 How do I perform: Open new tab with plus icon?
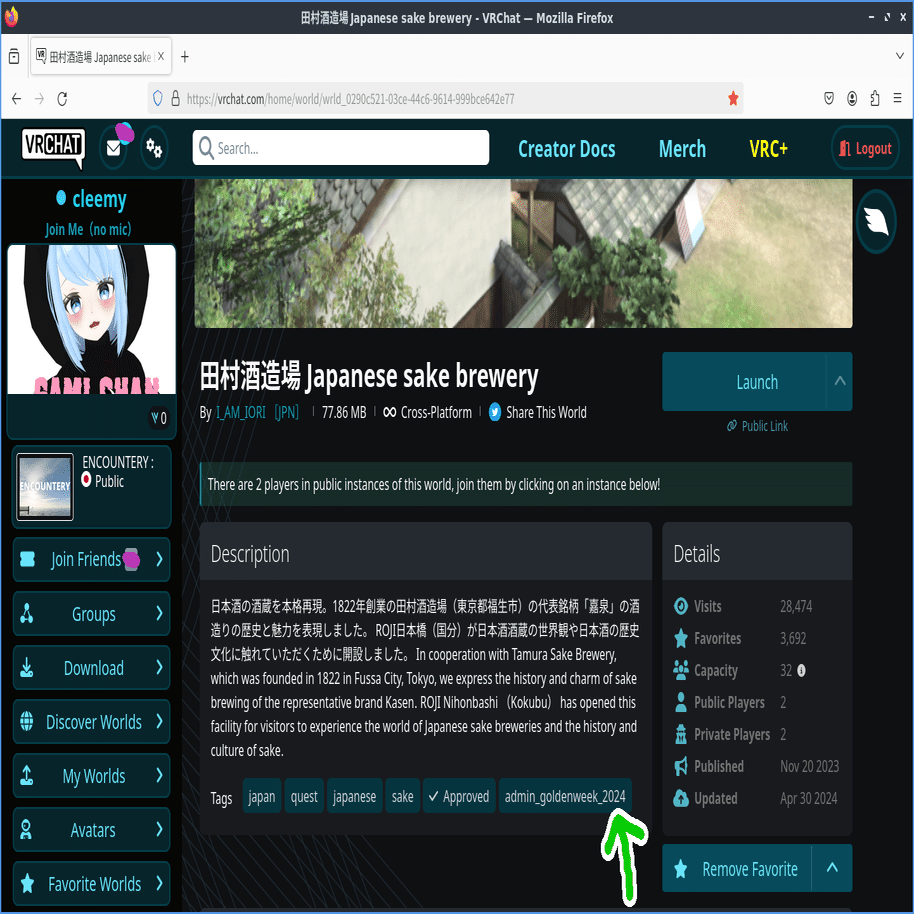[185, 57]
